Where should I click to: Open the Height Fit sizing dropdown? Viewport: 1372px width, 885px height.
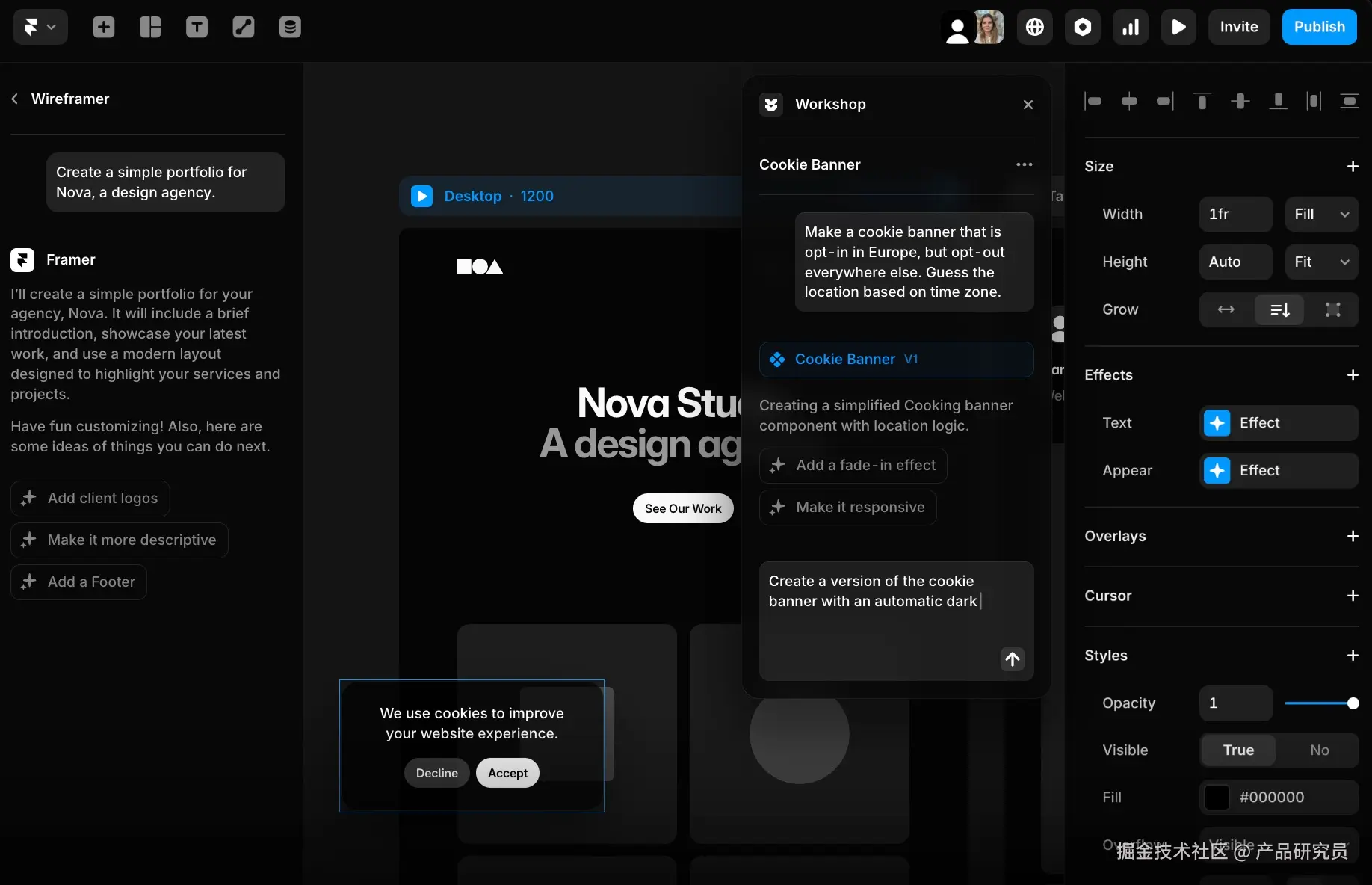(1322, 262)
